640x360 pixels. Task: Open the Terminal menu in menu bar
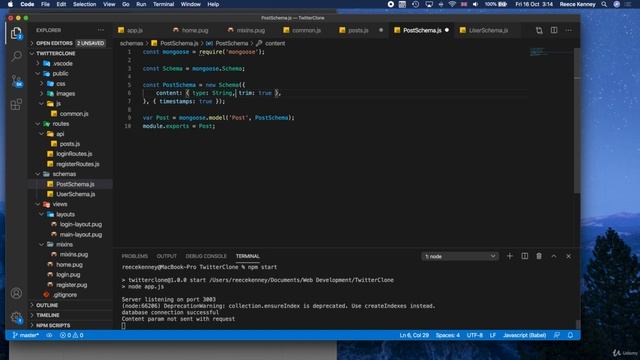(x=163, y=4)
